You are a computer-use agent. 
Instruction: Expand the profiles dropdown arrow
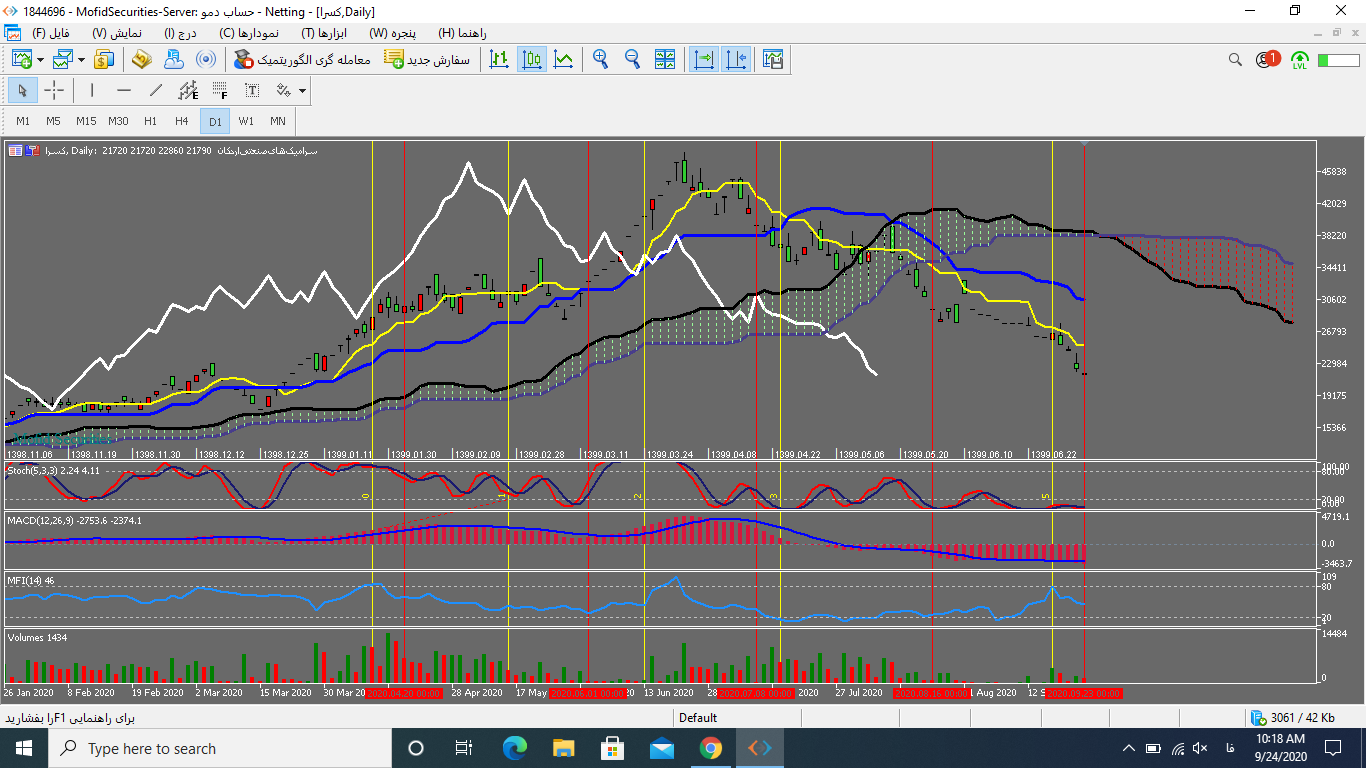click(80, 60)
